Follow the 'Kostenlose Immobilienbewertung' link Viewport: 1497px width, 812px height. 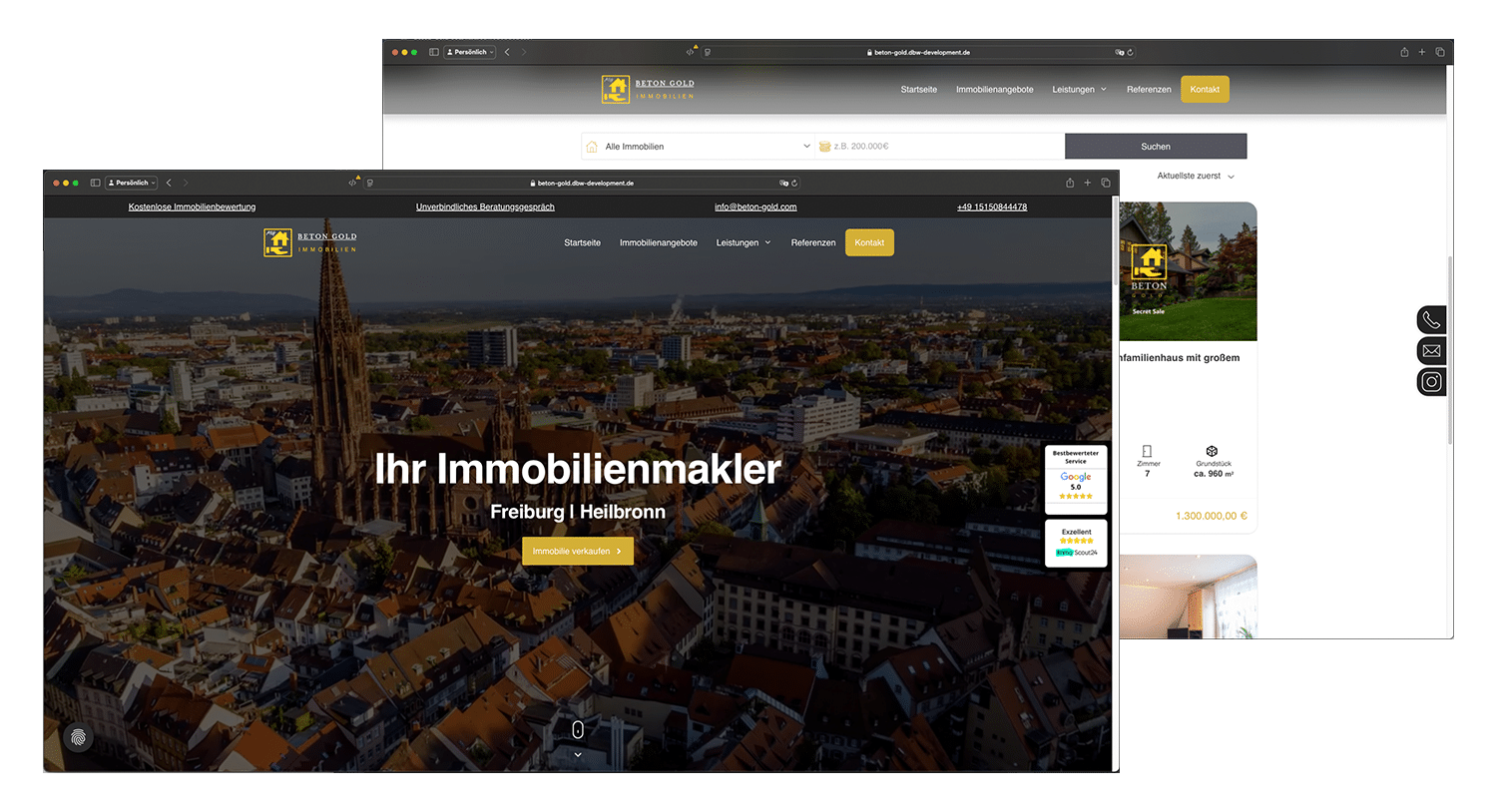tap(192, 206)
